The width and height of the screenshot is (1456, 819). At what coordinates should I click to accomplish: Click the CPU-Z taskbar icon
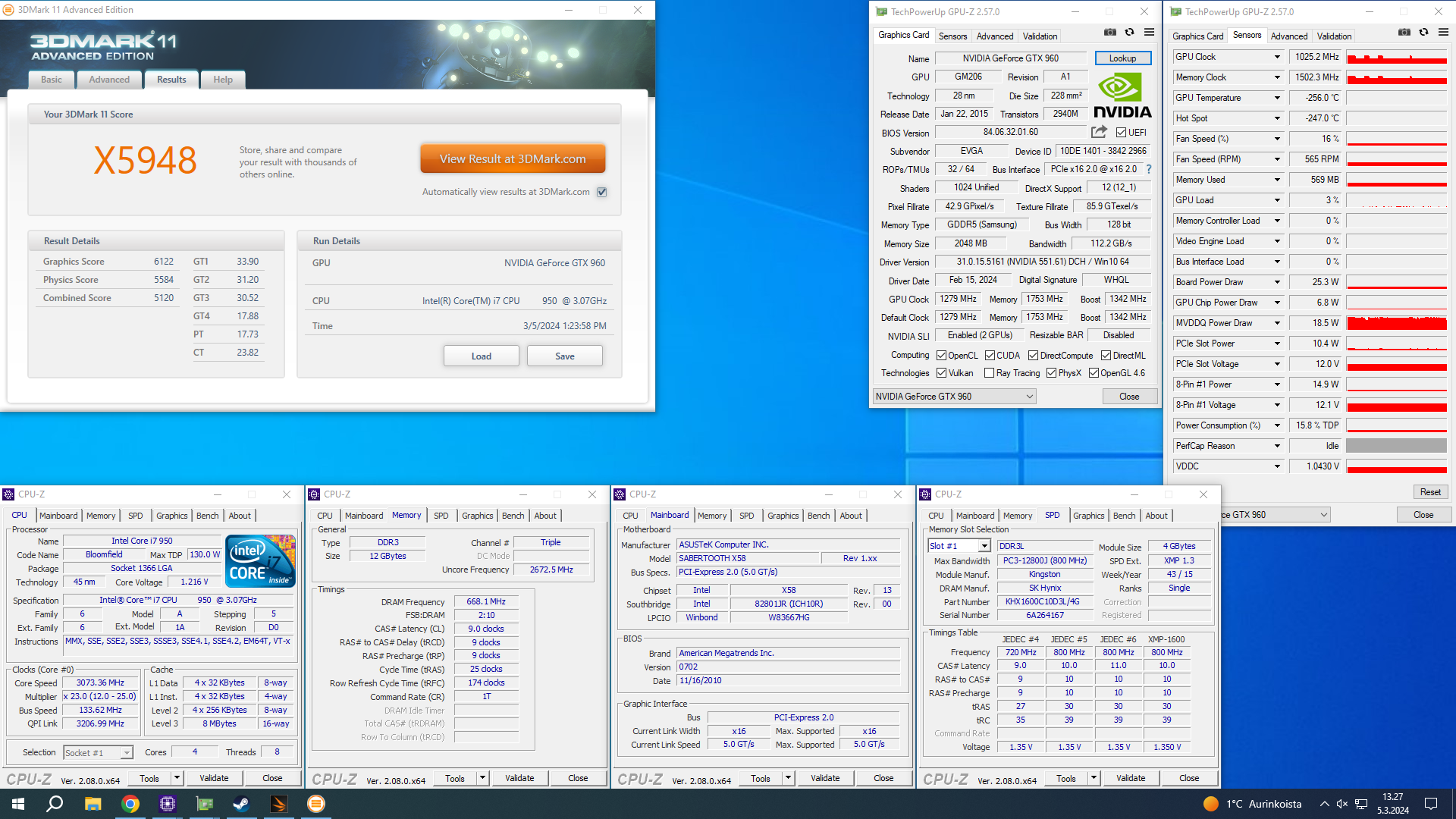tap(167, 804)
